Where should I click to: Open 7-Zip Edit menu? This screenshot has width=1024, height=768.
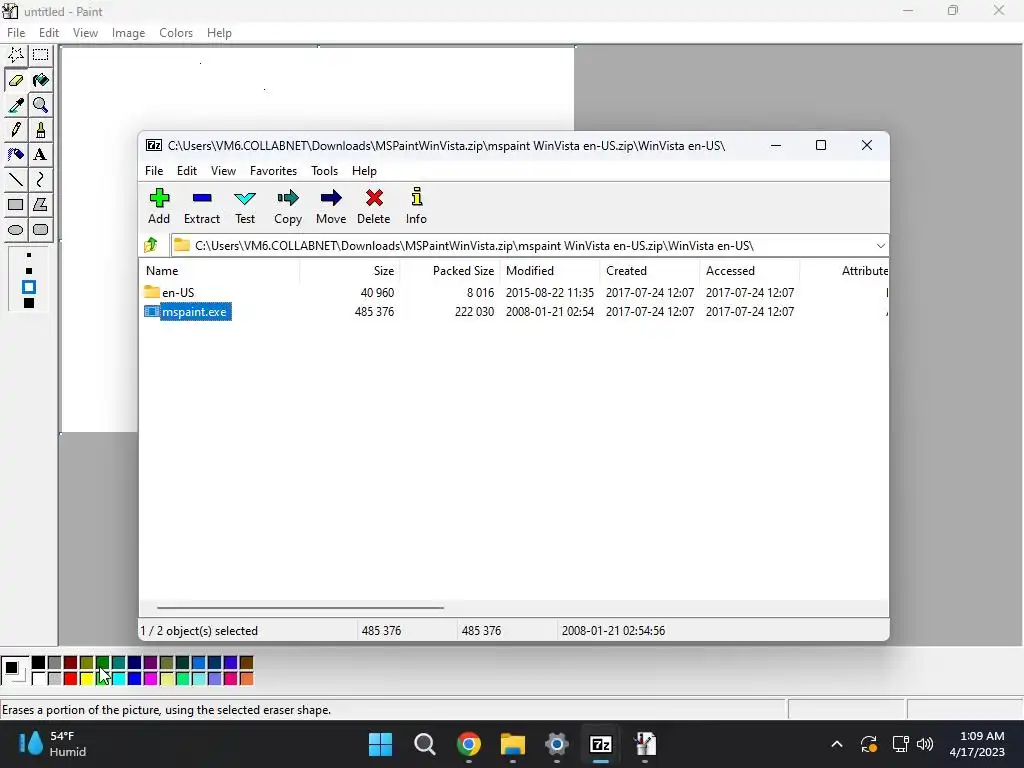(x=187, y=170)
